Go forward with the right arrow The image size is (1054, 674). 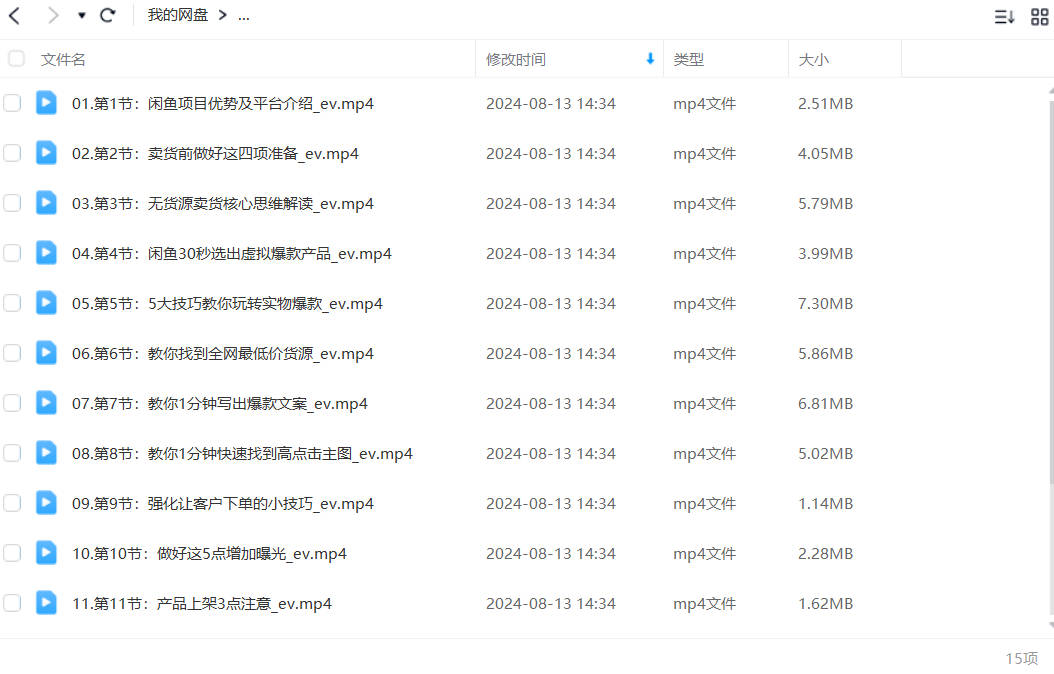click(53, 15)
